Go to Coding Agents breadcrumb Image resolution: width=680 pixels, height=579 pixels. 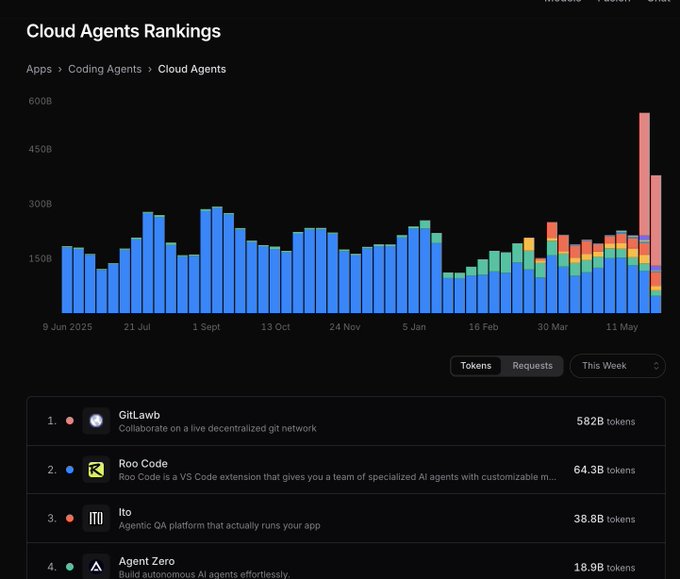[105, 69]
